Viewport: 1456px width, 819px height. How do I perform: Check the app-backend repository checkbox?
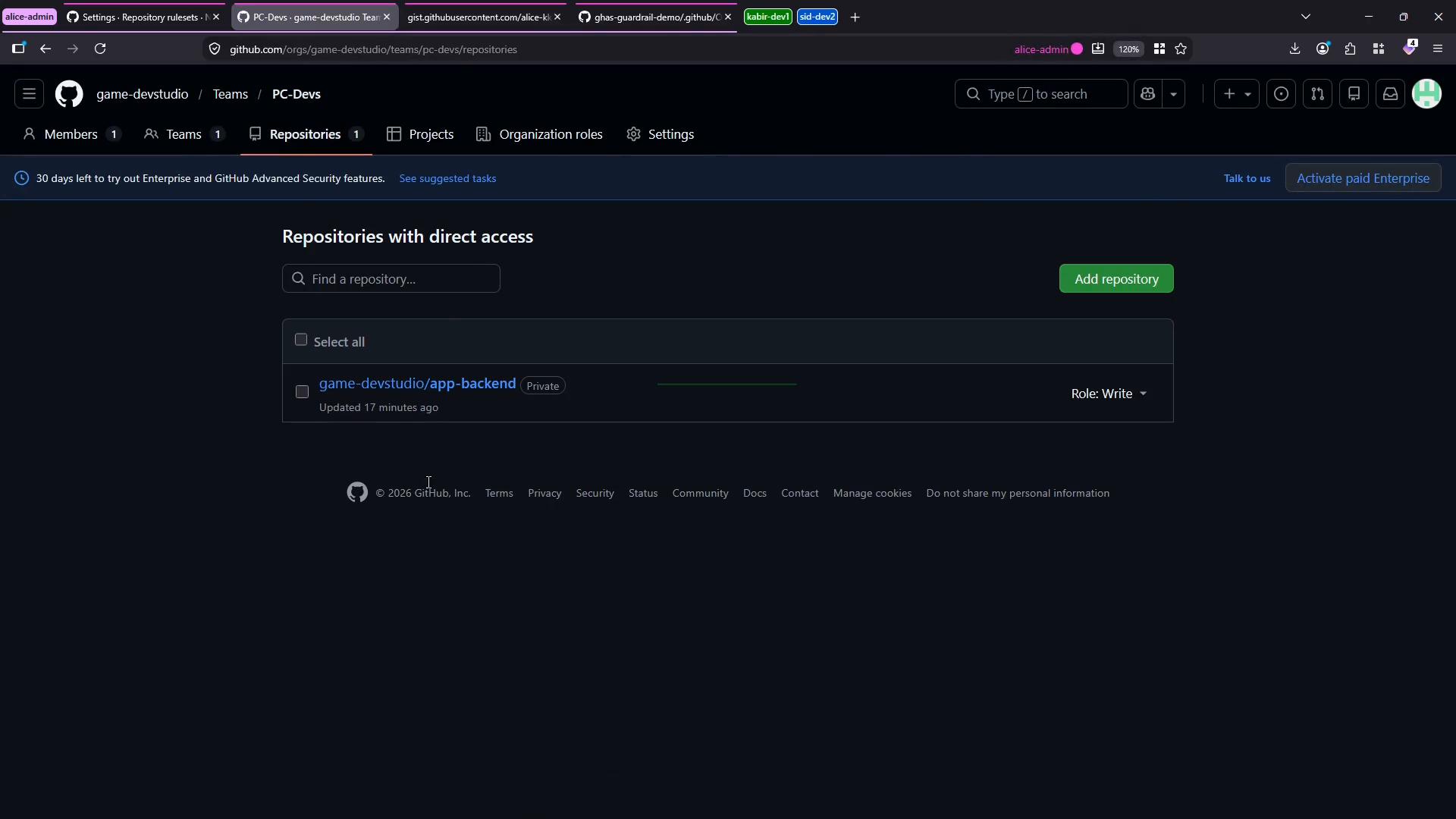point(302,392)
